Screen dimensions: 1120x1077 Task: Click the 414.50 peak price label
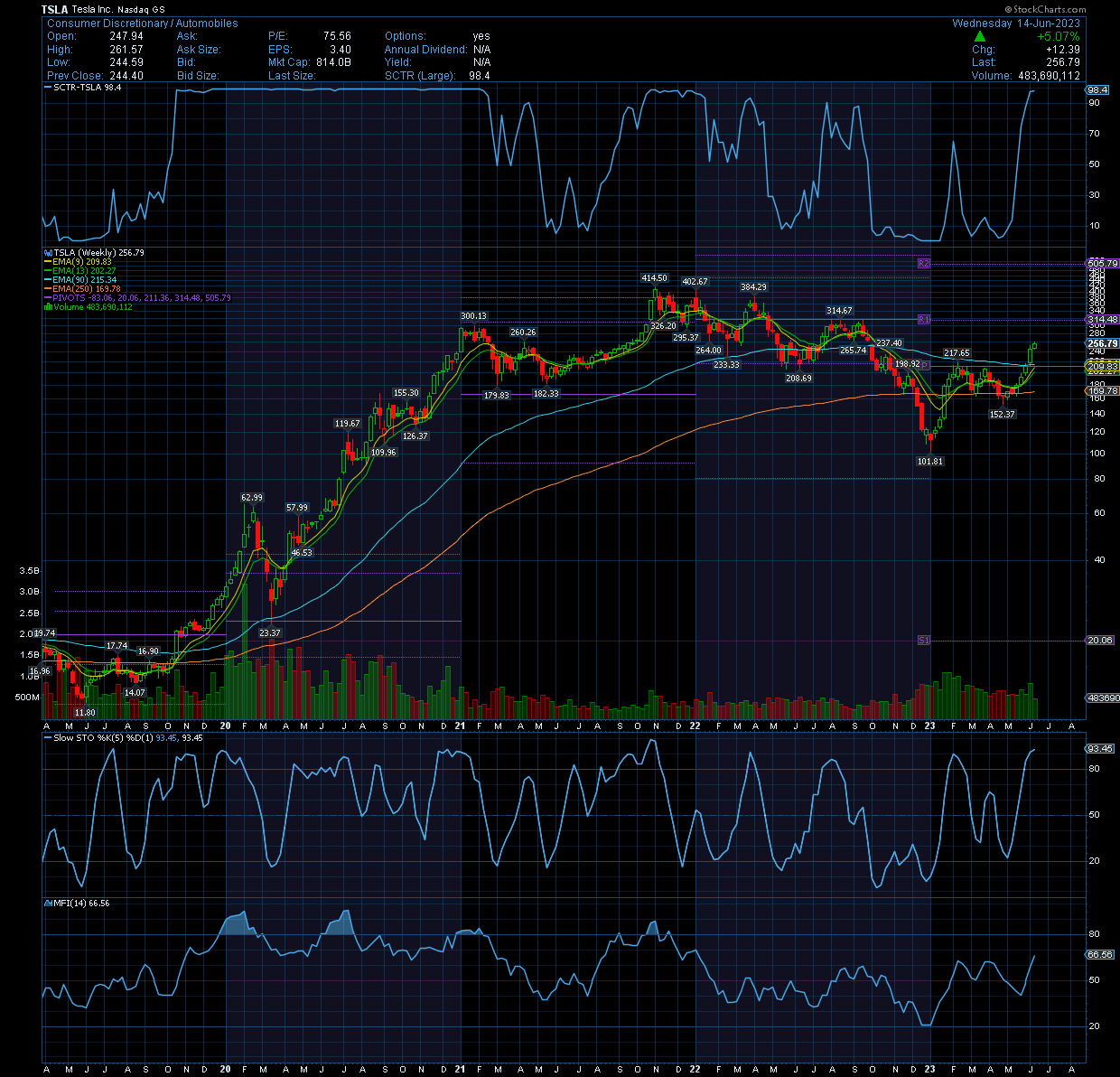(x=654, y=278)
